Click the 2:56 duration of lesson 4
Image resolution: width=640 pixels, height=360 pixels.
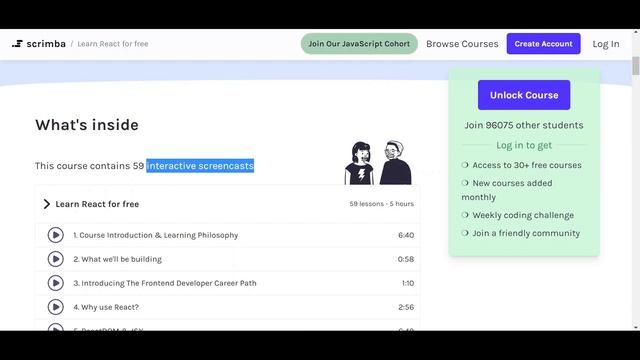click(406, 307)
